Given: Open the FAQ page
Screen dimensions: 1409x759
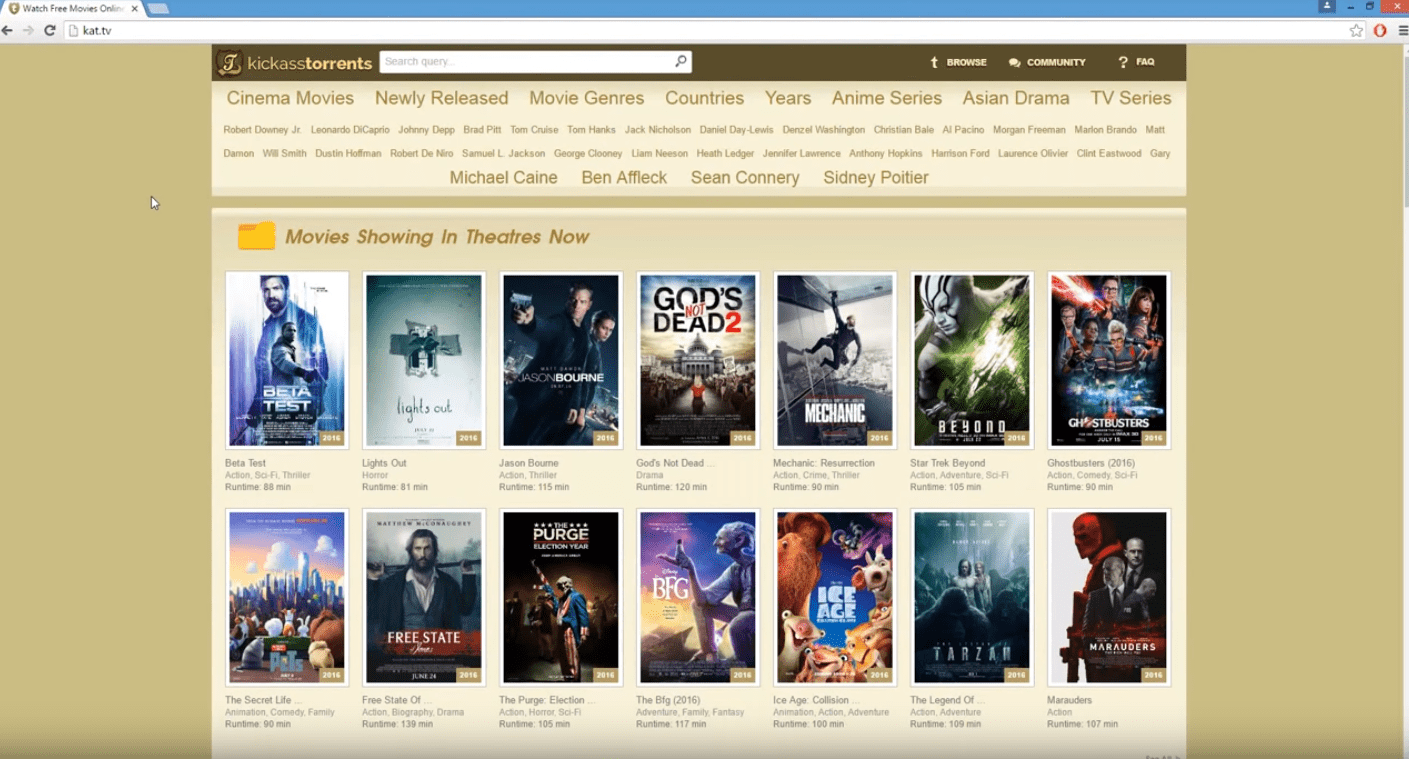Looking at the screenshot, I should coord(1136,62).
